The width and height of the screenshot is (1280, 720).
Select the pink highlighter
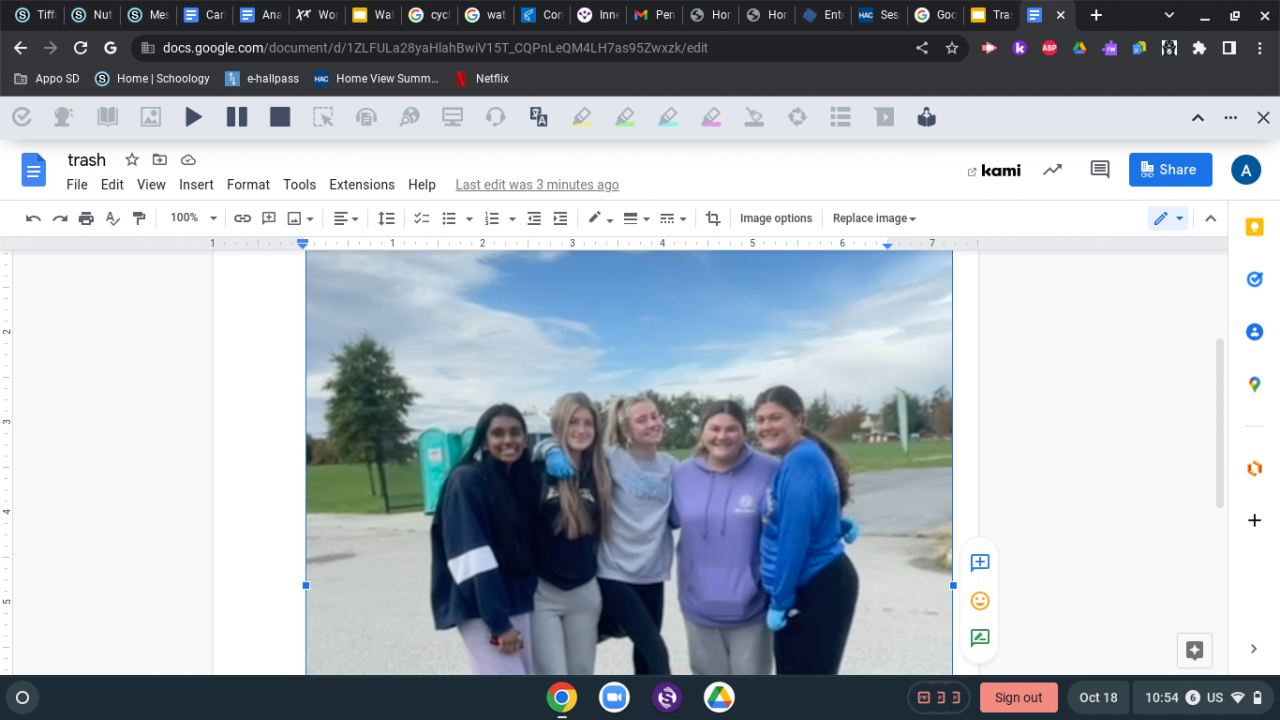click(x=711, y=117)
